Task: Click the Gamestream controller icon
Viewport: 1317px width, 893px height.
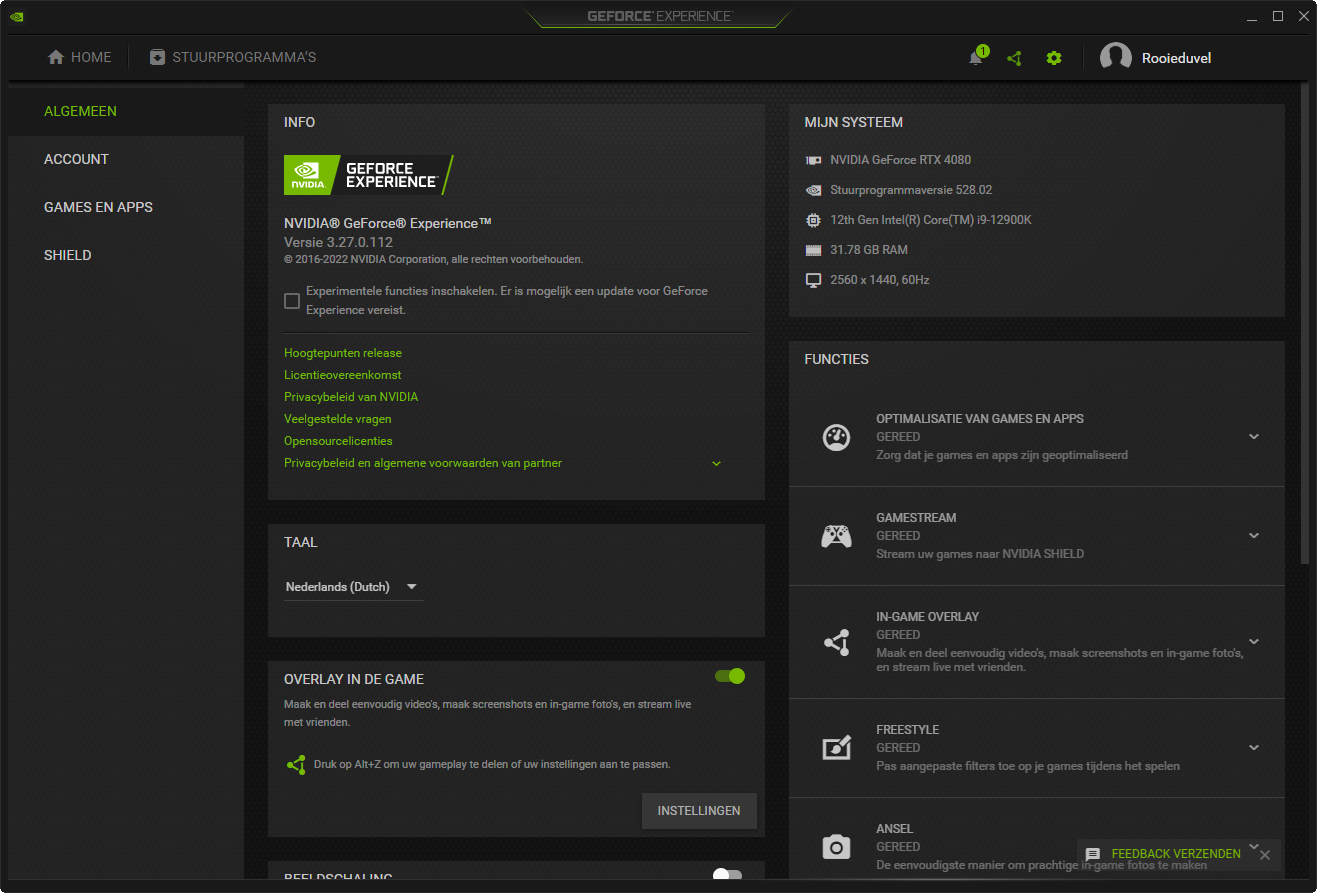Action: [836, 536]
